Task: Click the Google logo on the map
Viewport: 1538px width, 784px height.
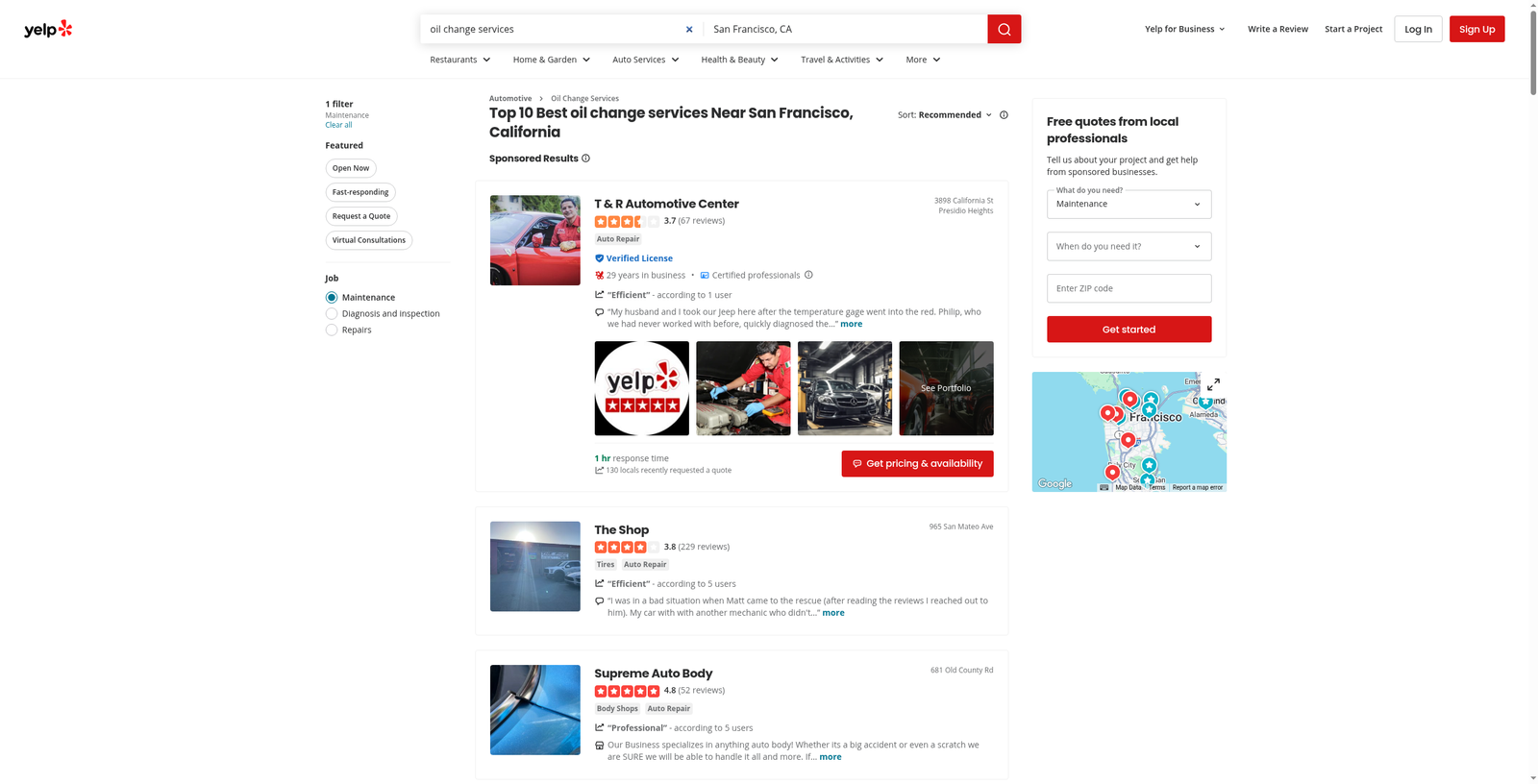Action: pos(1054,483)
